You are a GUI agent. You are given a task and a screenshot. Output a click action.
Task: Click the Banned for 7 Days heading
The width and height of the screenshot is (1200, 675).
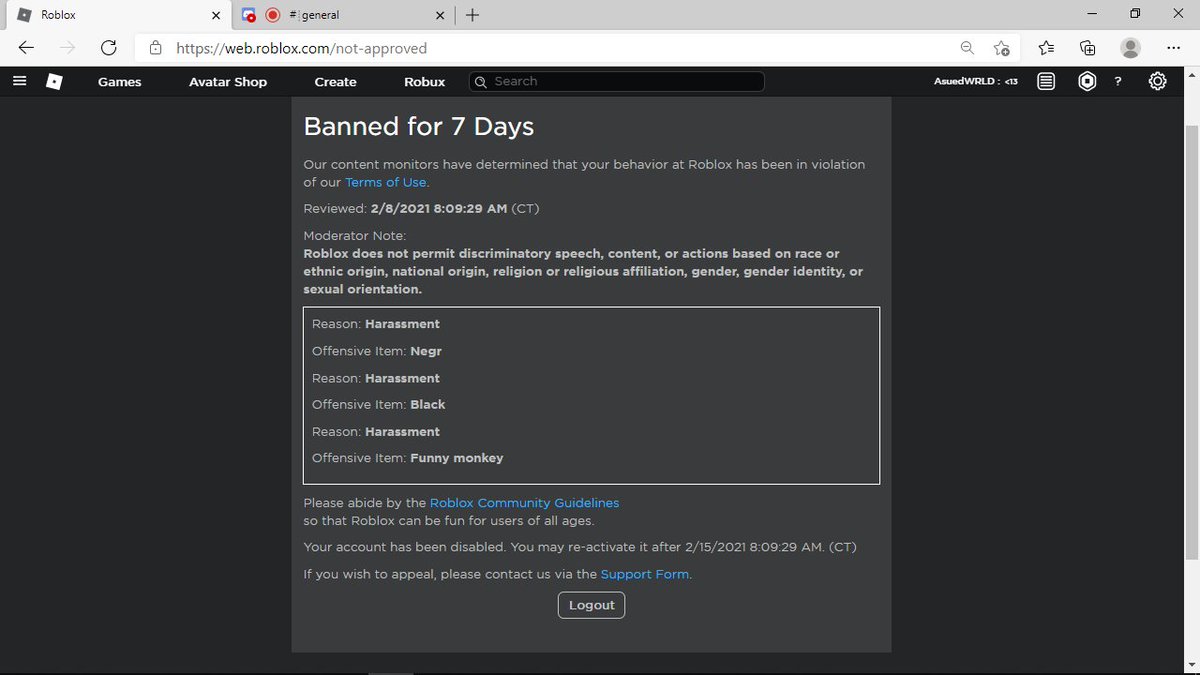(419, 127)
